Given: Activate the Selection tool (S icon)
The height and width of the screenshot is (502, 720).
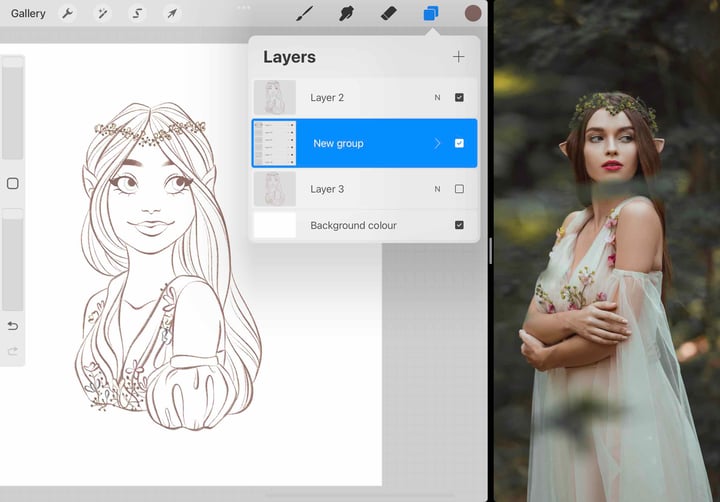Looking at the screenshot, I should pyautogui.click(x=137, y=13).
